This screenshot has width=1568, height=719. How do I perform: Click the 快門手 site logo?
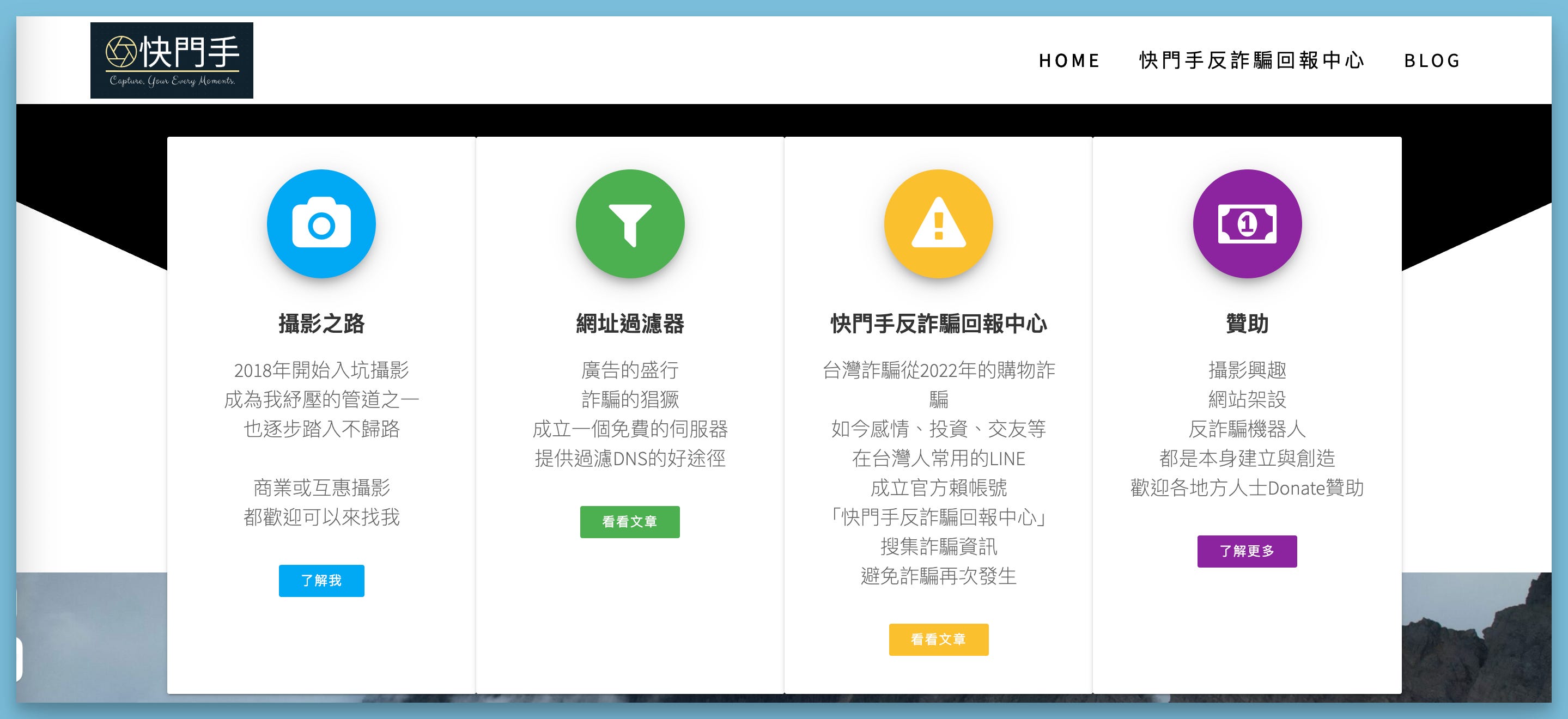point(172,60)
